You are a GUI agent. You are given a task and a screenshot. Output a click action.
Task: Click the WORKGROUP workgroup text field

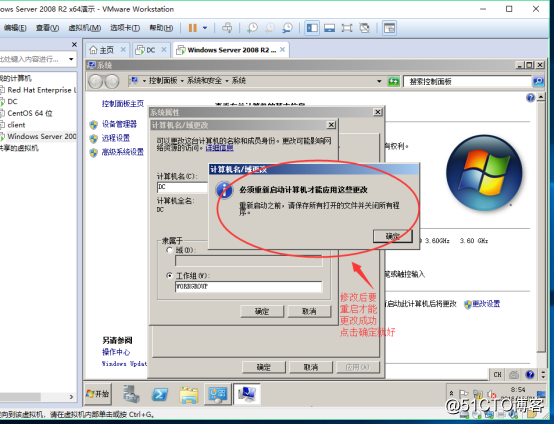tap(248, 287)
